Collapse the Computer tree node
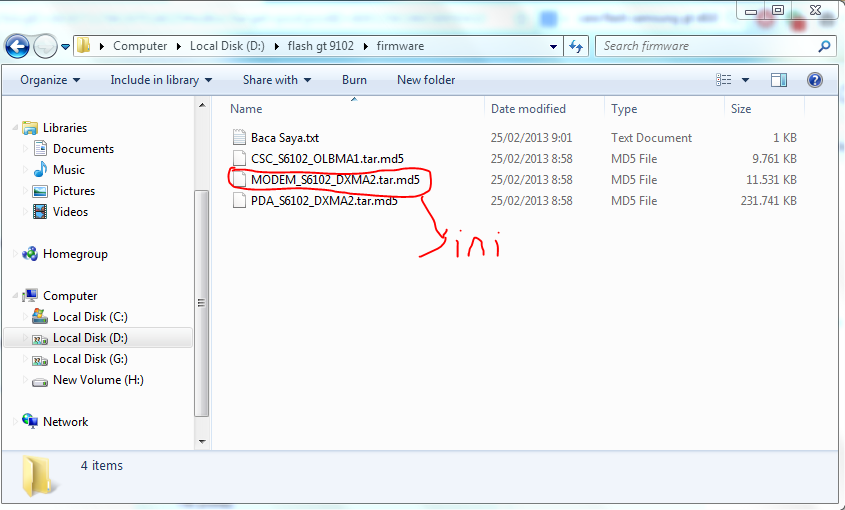Image resolution: width=845 pixels, height=510 pixels. click(15, 296)
